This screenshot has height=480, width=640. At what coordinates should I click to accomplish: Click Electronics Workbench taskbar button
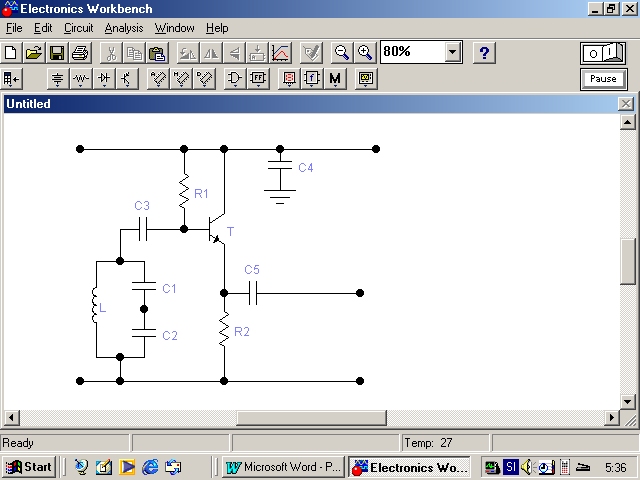[x=409, y=467]
